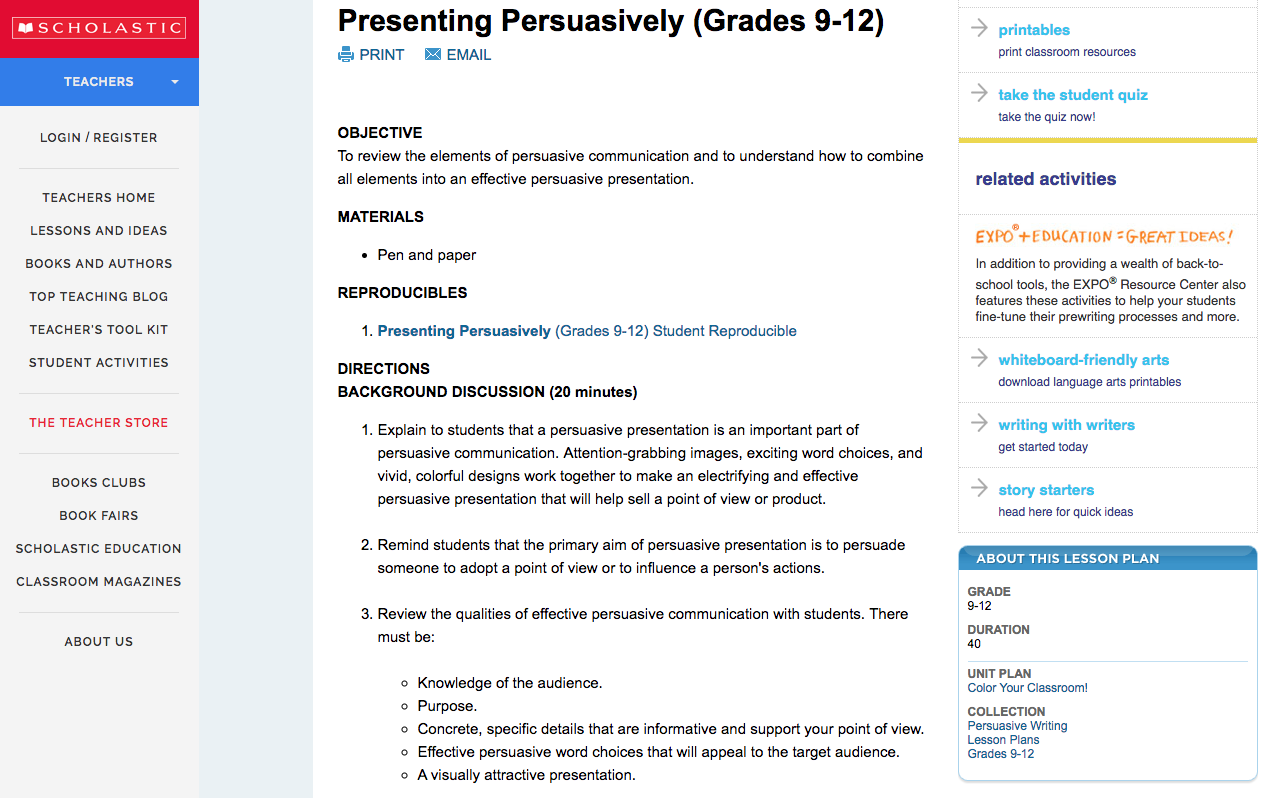Select writing with writers

[x=1066, y=424]
